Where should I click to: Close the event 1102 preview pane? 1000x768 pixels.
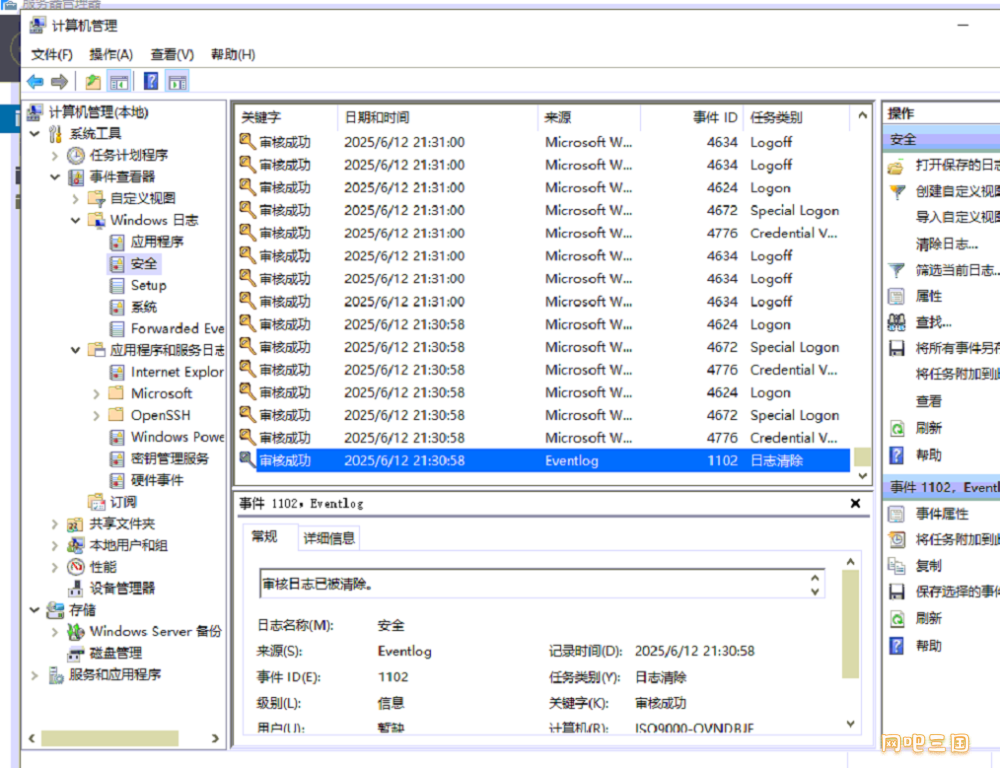855,503
